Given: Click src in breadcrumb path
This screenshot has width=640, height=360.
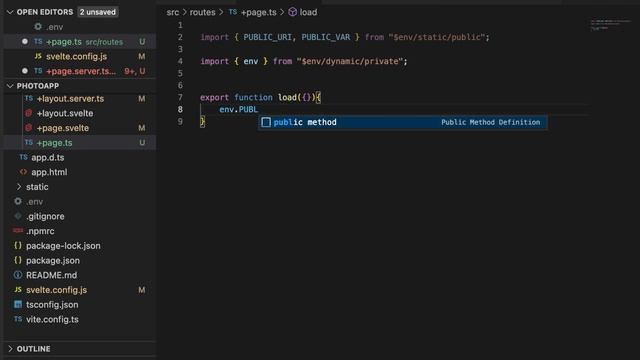Looking at the screenshot, I should coord(173,12).
